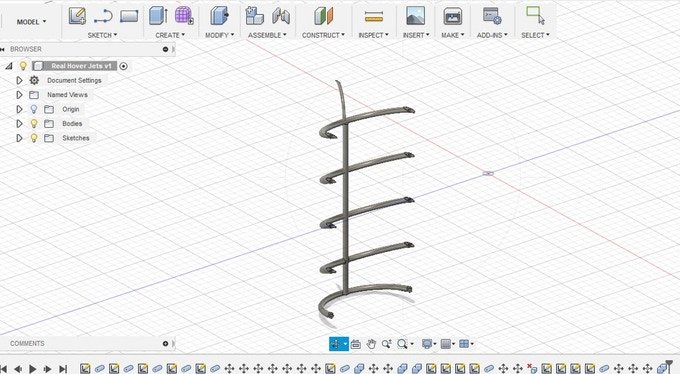Open the INSPECT menu
Image resolution: width=680 pixels, height=374 pixels.
373,35
